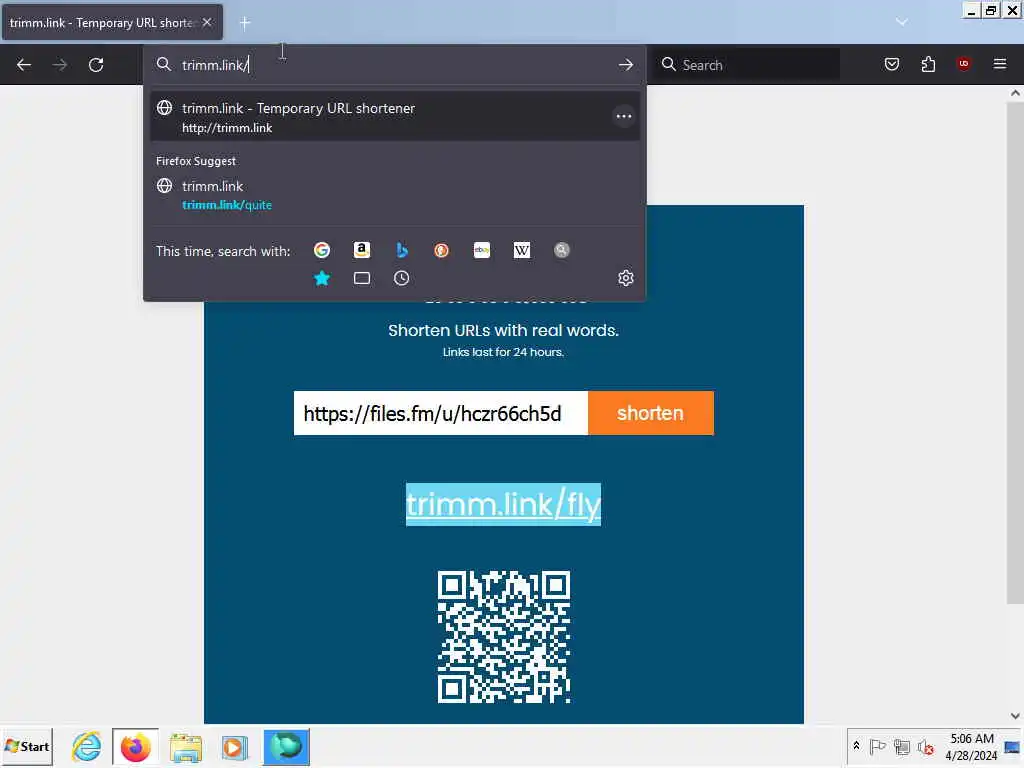Click the forward navigation arrow
This screenshot has height=768, width=1024.
pos(60,65)
